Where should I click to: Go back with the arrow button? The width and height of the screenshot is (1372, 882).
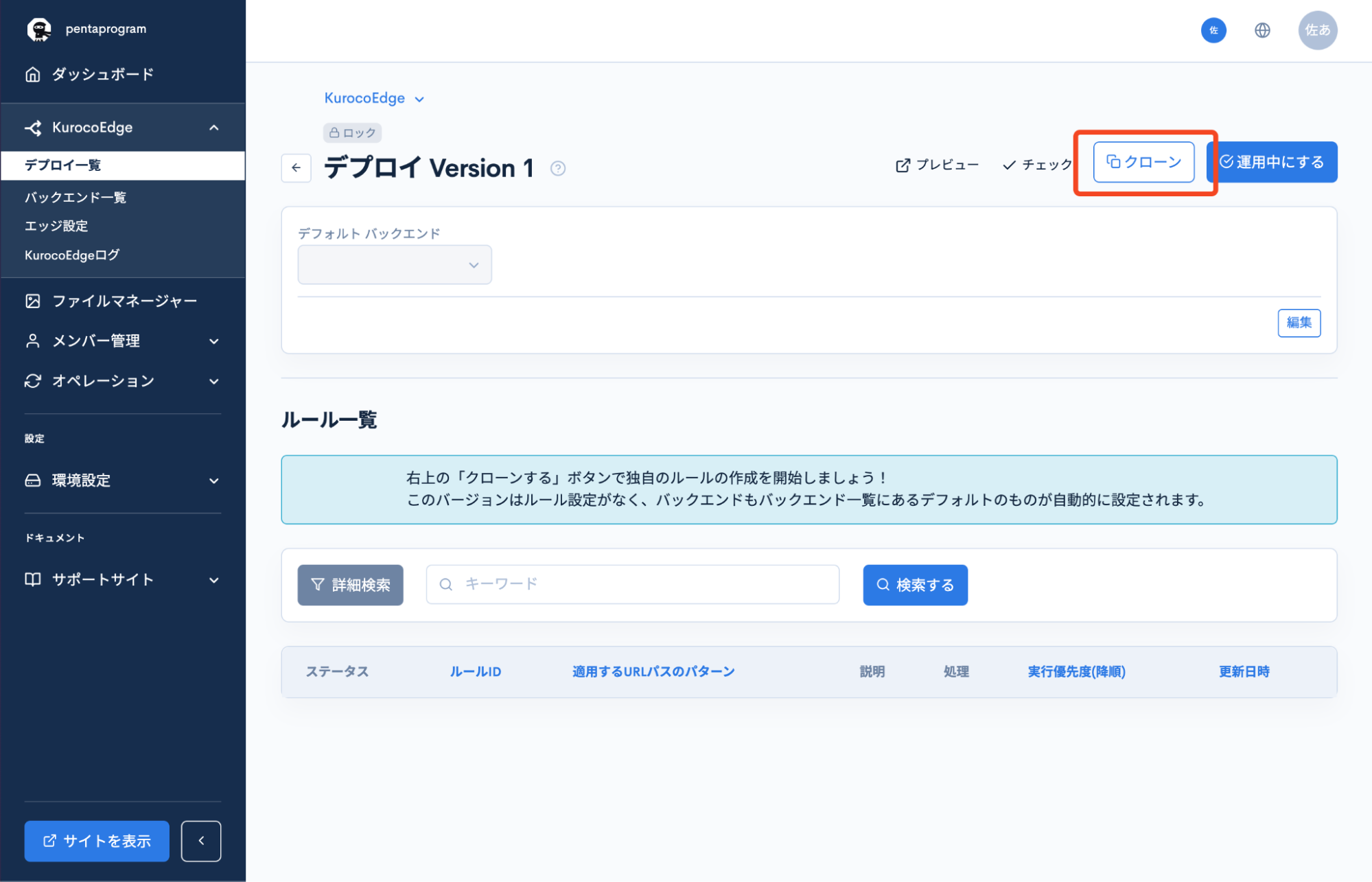coord(297,167)
